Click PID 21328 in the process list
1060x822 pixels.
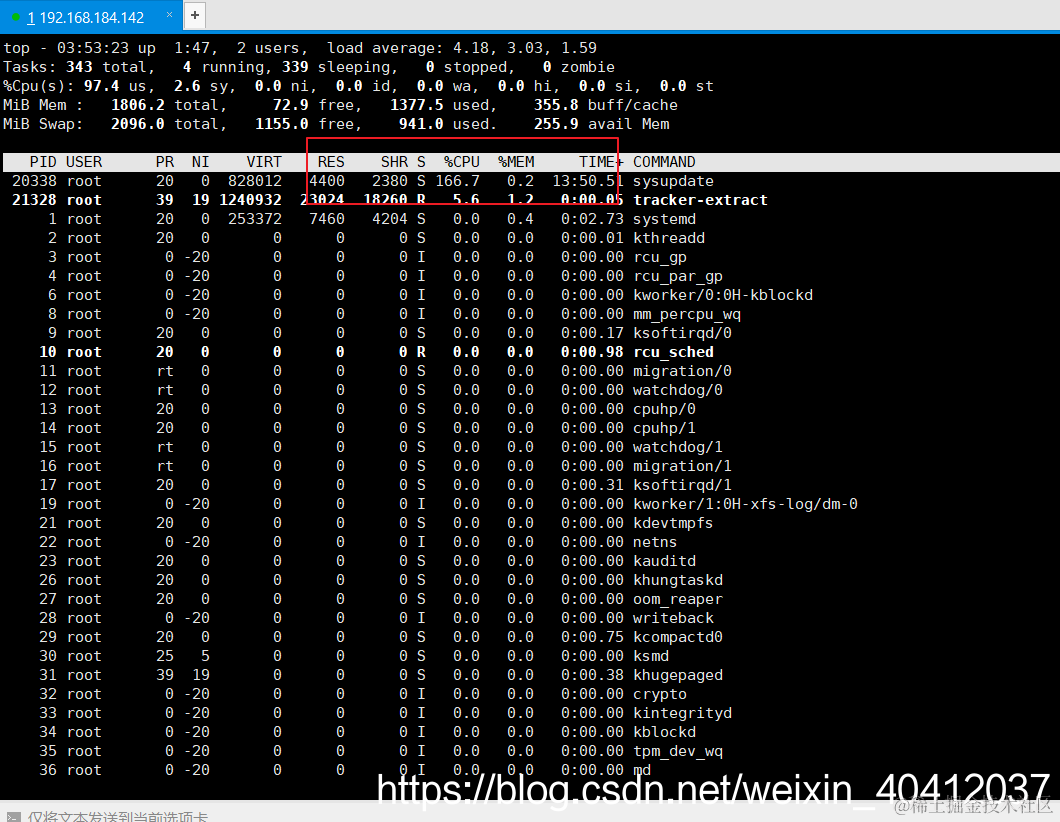pyautogui.click(x=34, y=200)
